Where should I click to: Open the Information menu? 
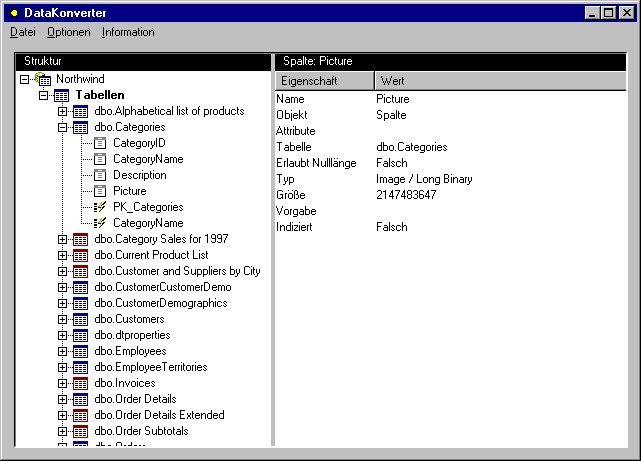click(128, 32)
